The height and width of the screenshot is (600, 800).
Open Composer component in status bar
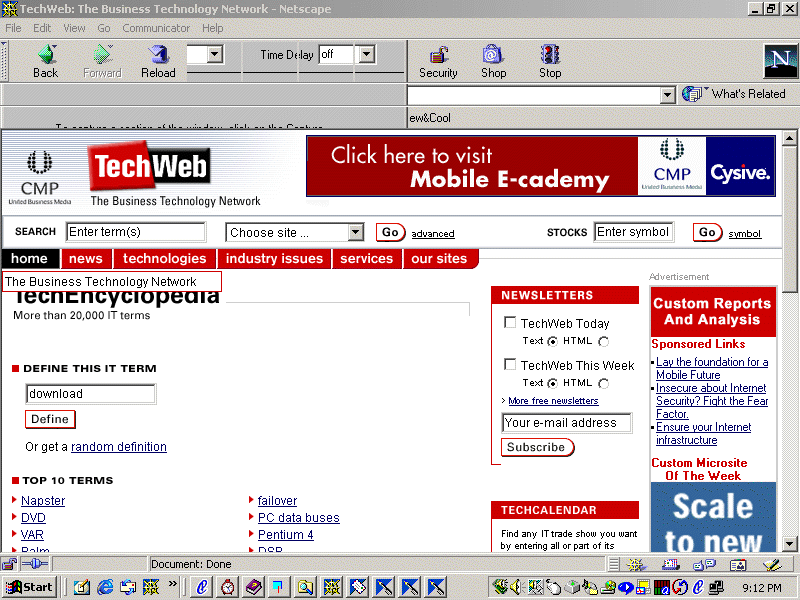[772, 564]
